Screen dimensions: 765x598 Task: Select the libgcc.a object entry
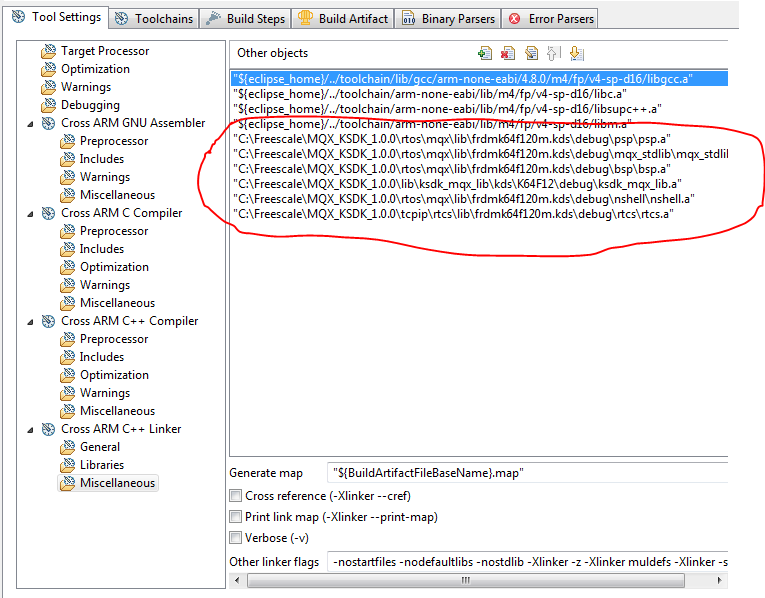click(479, 79)
